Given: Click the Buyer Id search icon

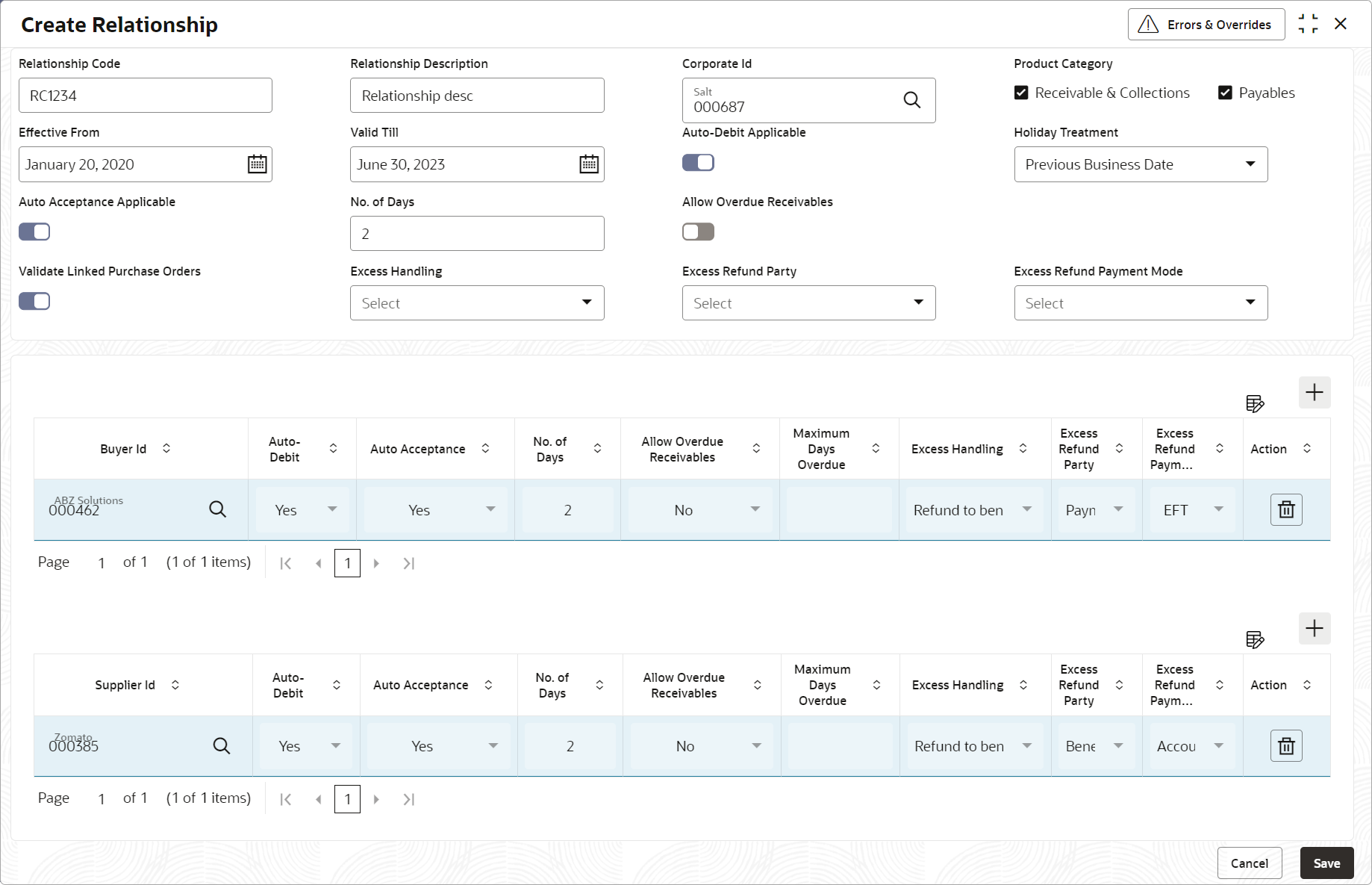Looking at the screenshot, I should tap(217, 509).
